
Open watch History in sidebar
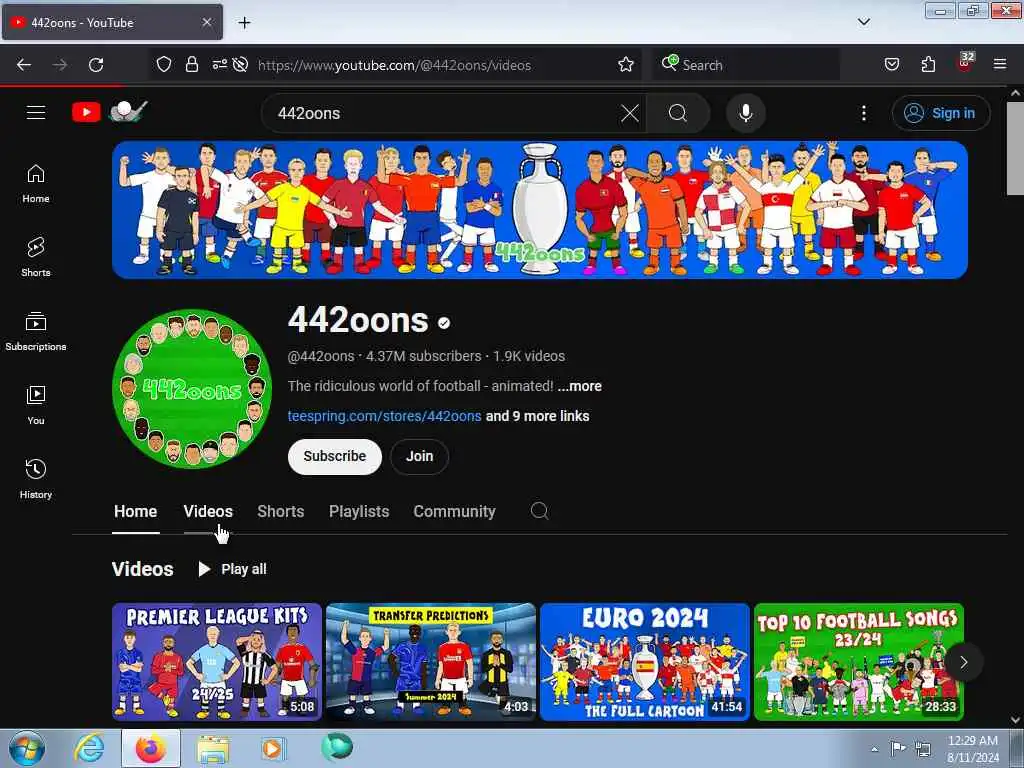tap(36, 479)
